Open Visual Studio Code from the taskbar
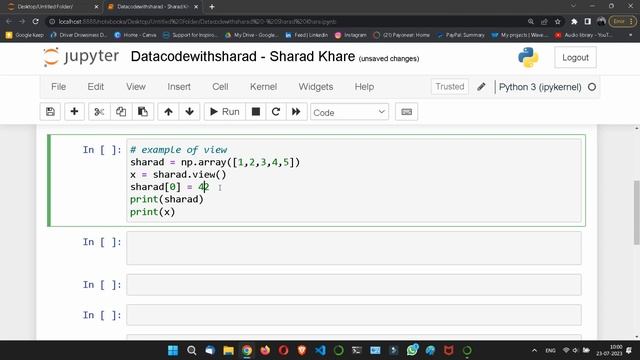The width and height of the screenshot is (640, 360). 320,350
